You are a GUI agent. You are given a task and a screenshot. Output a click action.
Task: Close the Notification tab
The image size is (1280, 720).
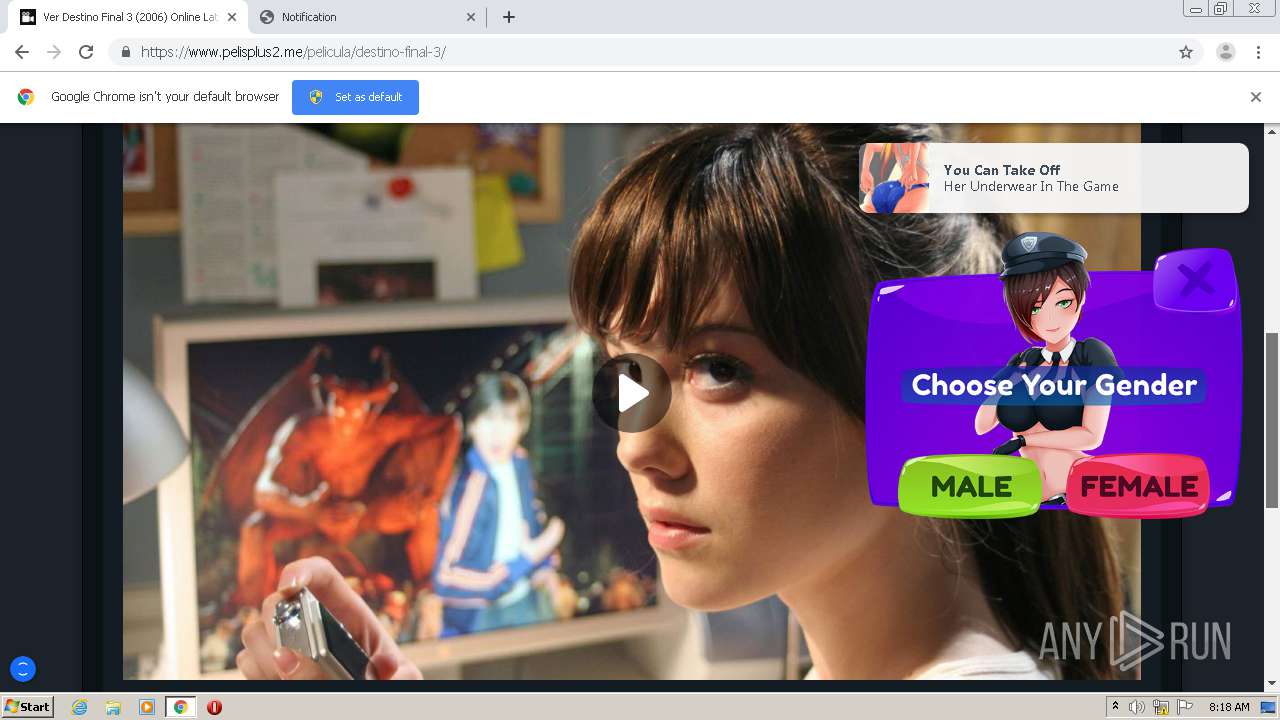[x=472, y=17]
